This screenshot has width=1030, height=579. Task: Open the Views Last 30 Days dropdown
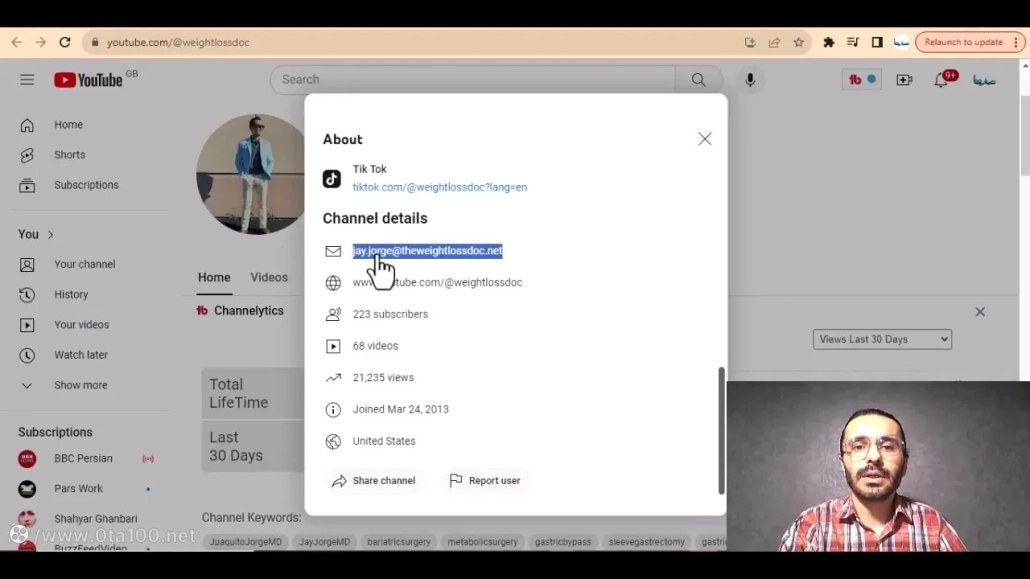click(x=882, y=339)
